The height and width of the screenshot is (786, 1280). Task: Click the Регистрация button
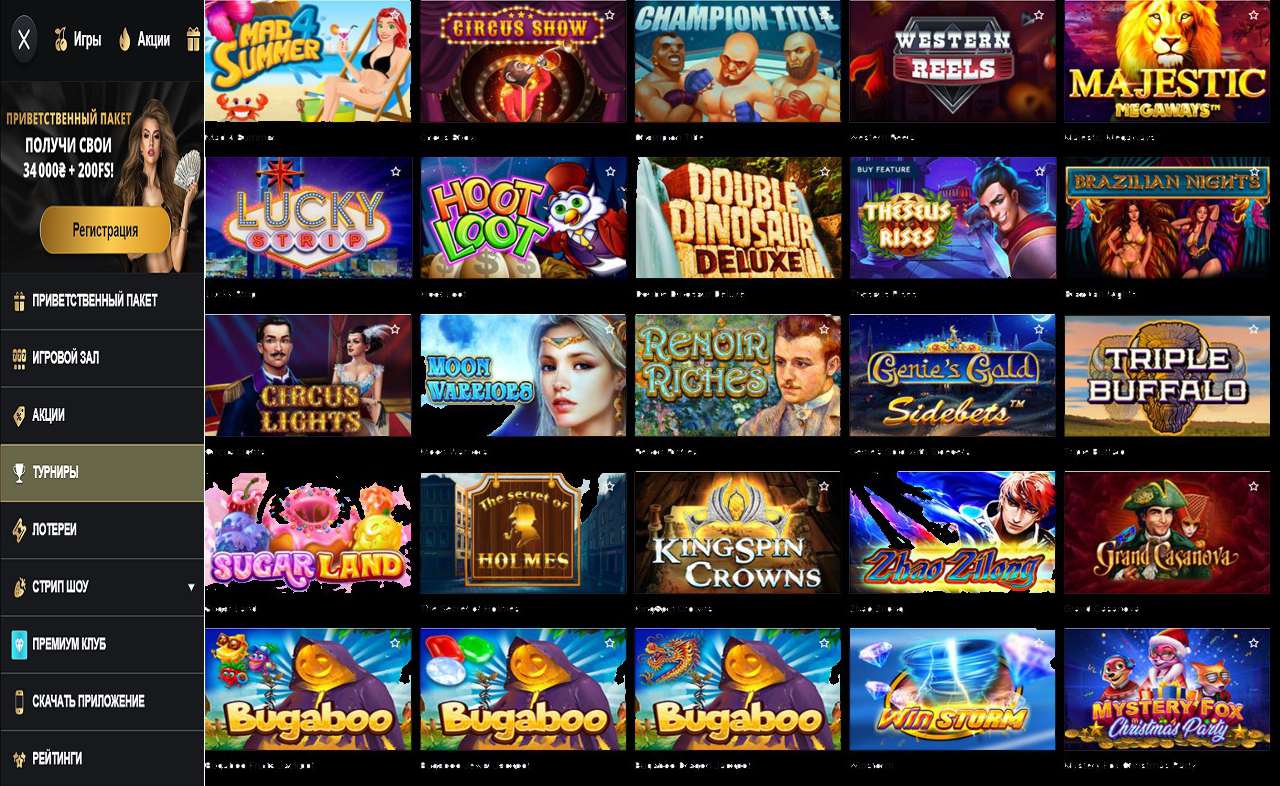click(105, 230)
